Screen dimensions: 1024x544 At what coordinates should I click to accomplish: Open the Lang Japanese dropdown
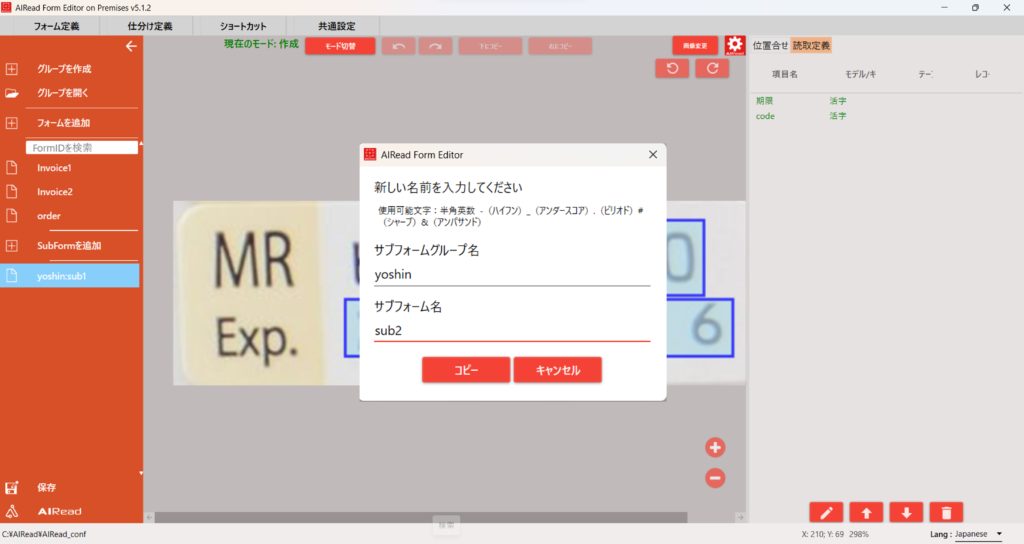tap(978, 534)
